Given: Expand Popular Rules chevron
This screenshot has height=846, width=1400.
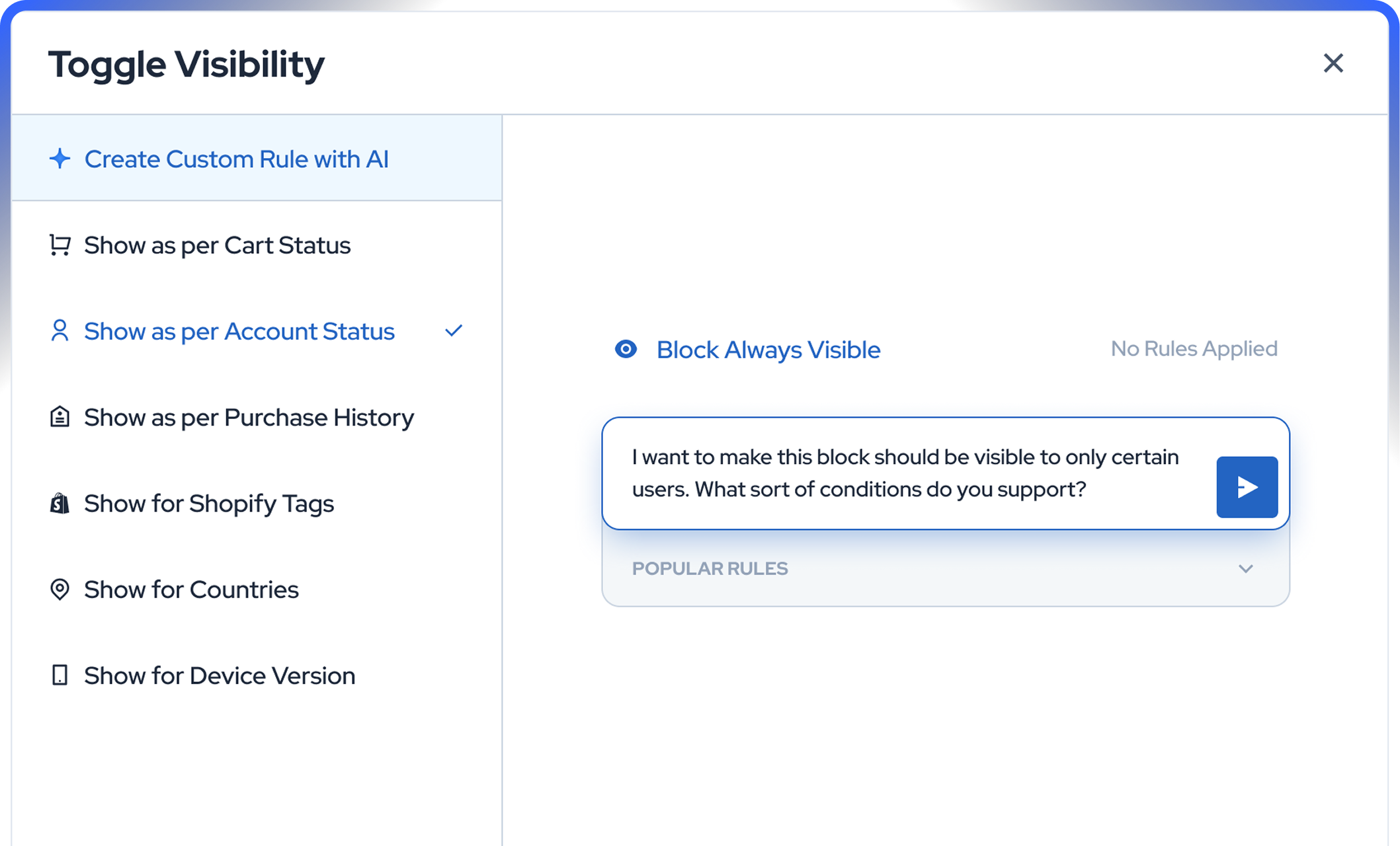Looking at the screenshot, I should (1246, 569).
